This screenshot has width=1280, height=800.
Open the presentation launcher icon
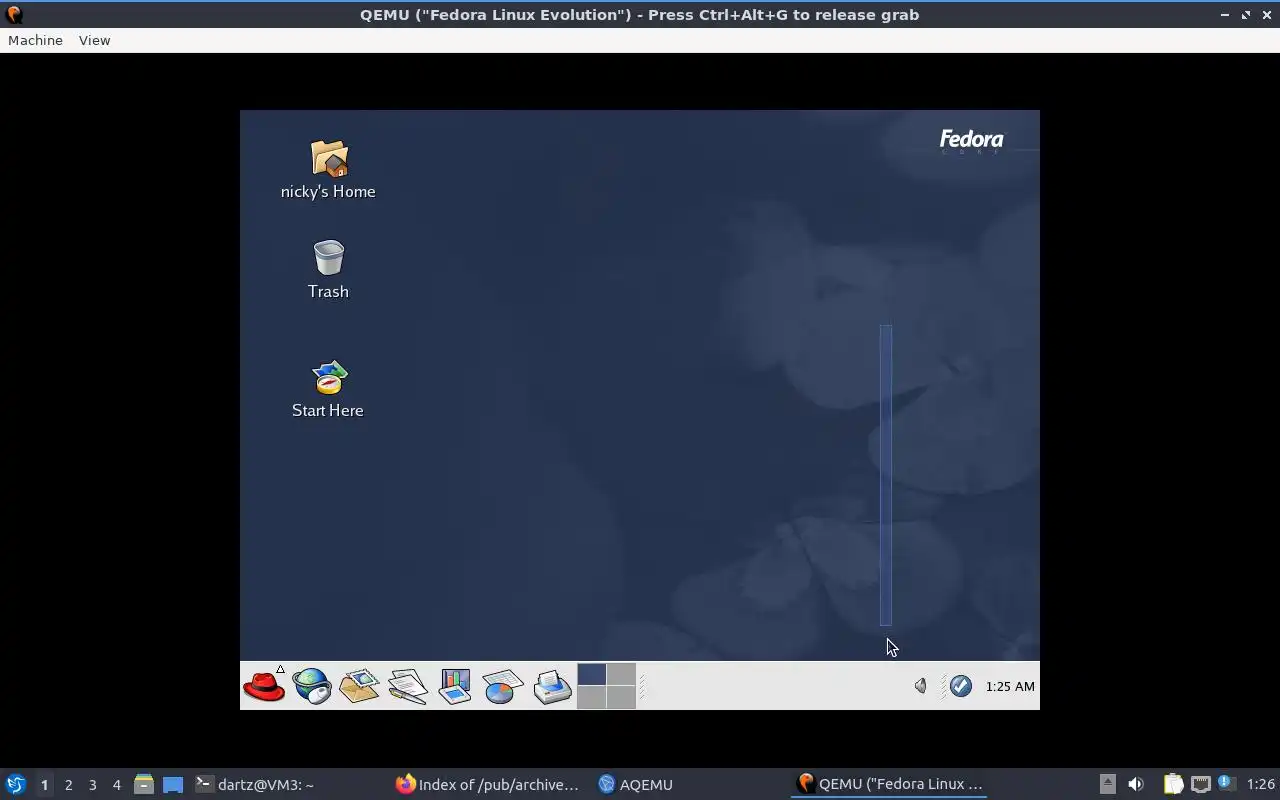(455, 686)
